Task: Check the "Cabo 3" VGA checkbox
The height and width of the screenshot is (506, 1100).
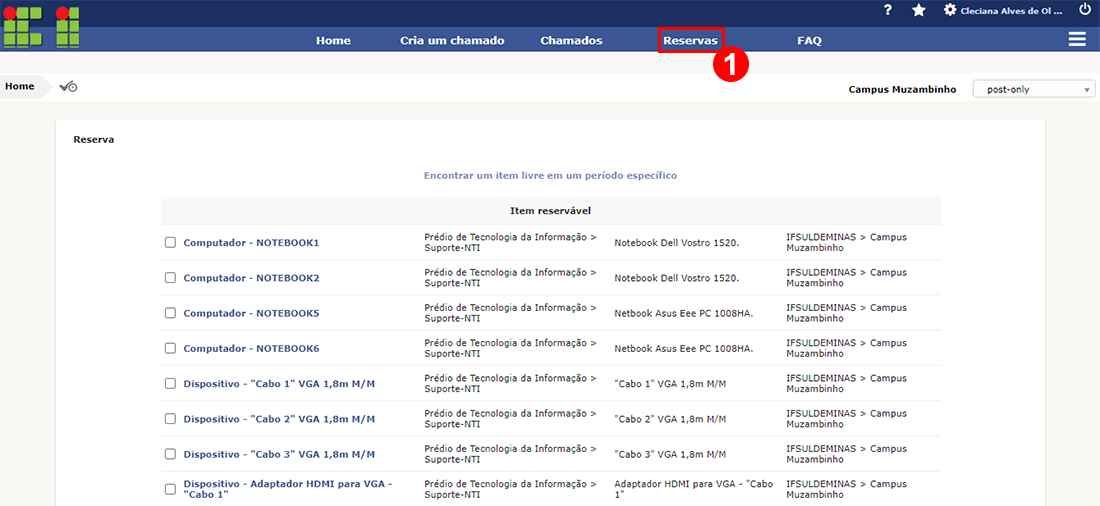Action: [170, 453]
